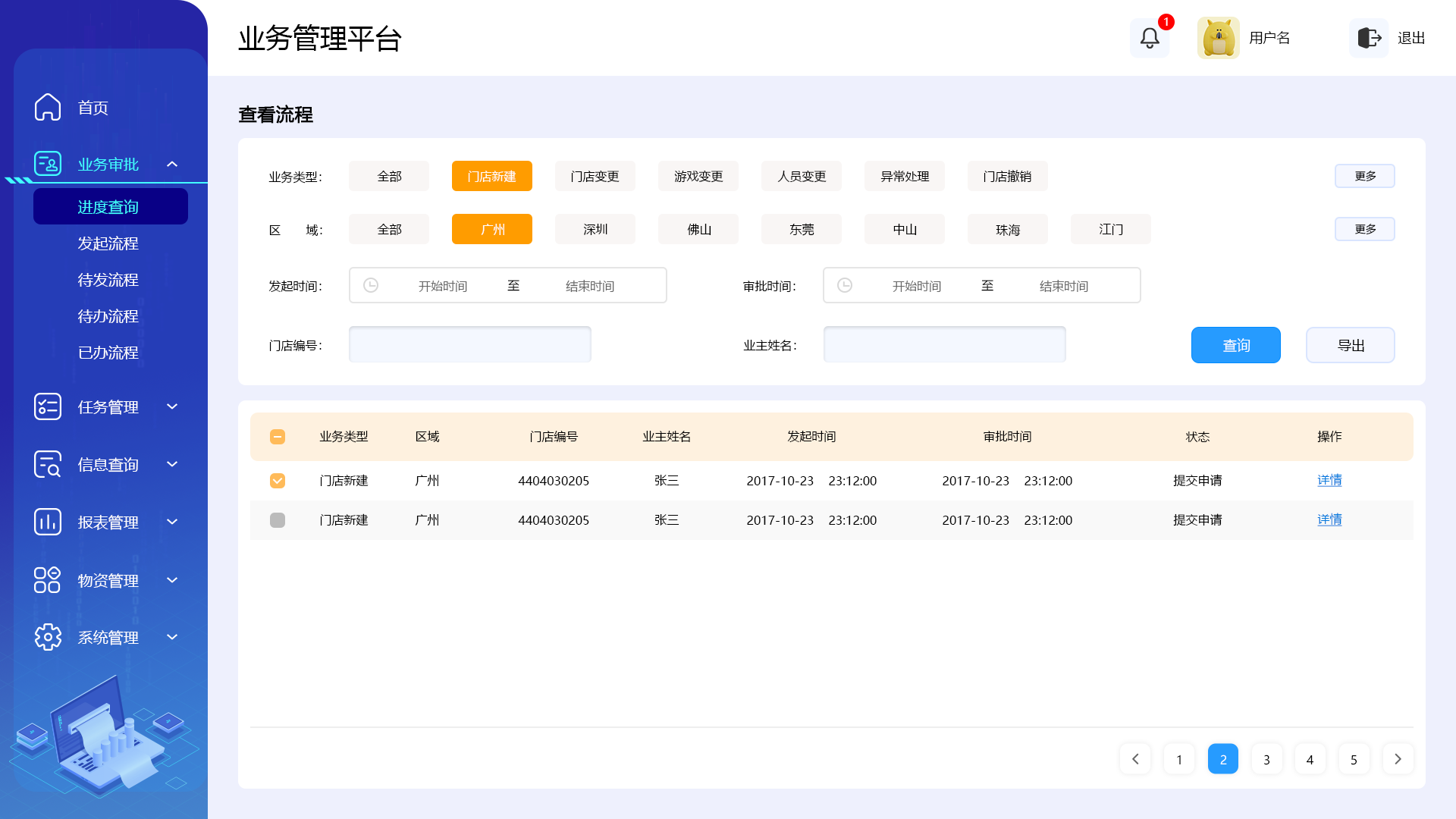Viewport: 1456px width, 819px height.
Task: Open the 待办流程 submenu item
Action: pos(108,316)
